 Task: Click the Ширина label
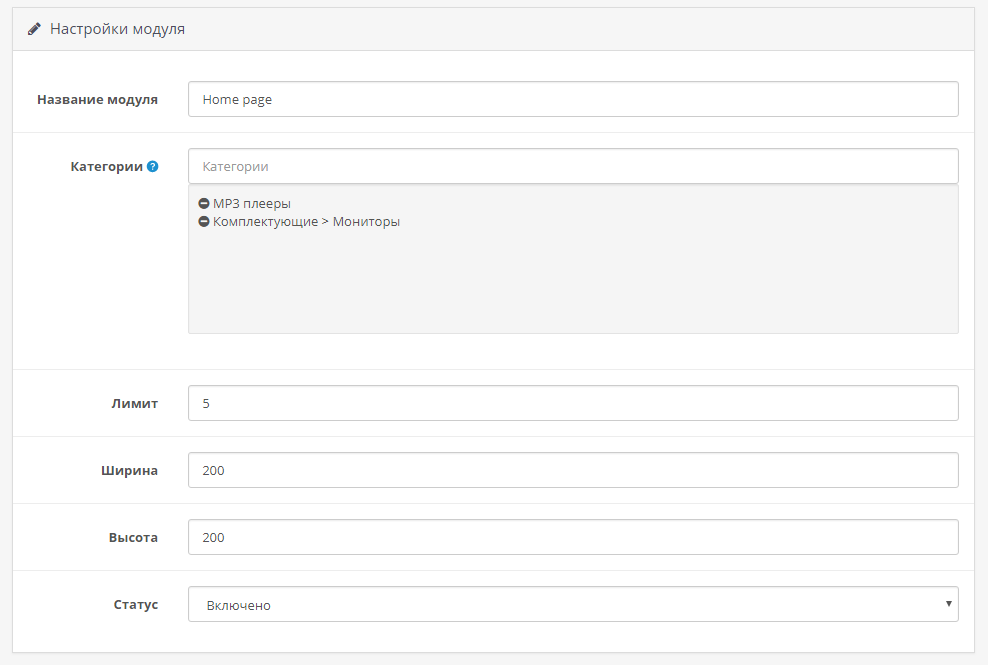tap(131, 470)
